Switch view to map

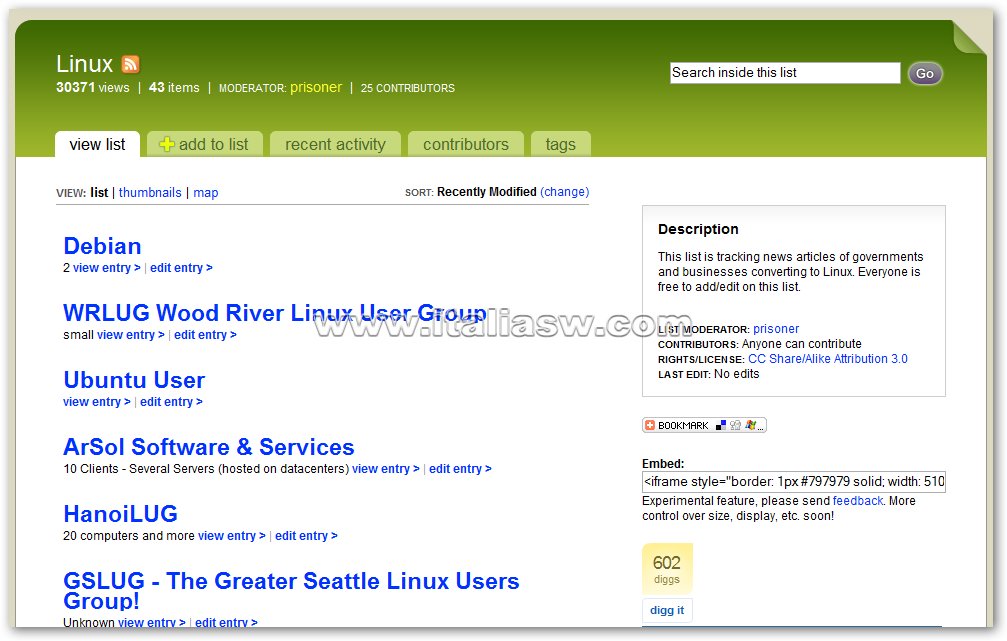[x=206, y=193]
